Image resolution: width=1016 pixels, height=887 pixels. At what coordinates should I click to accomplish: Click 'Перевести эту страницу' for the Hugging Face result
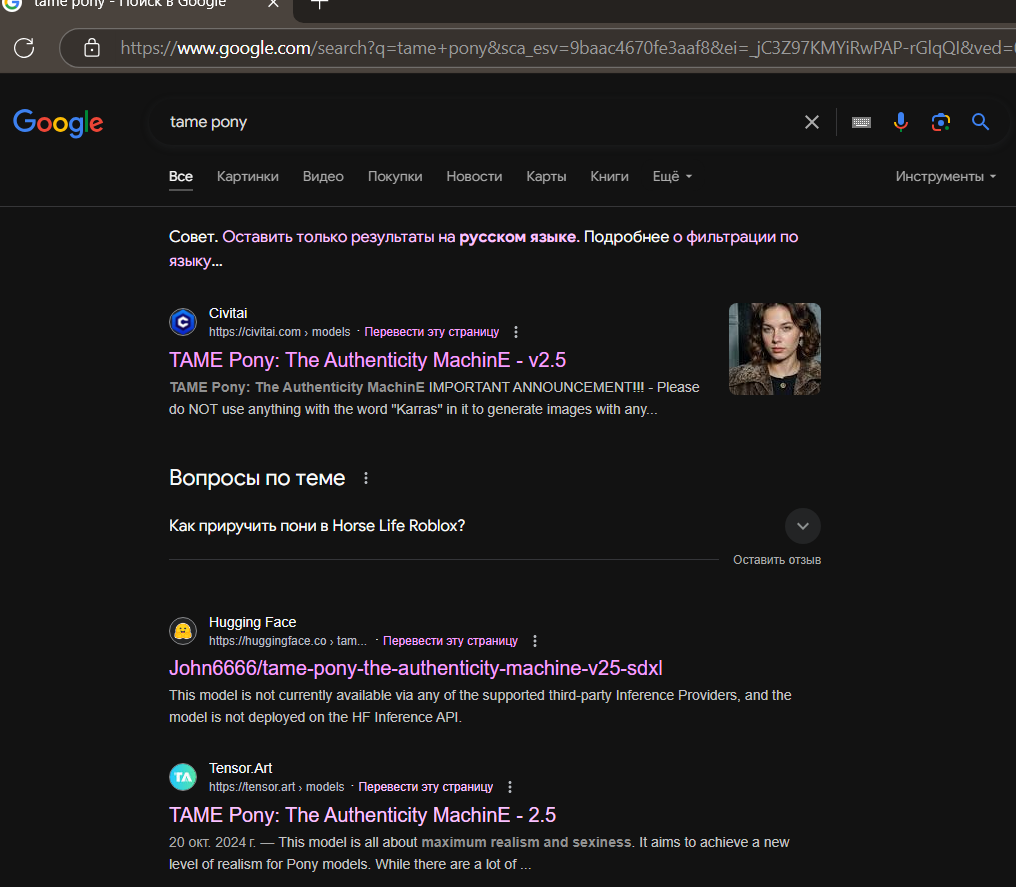click(x=450, y=641)
